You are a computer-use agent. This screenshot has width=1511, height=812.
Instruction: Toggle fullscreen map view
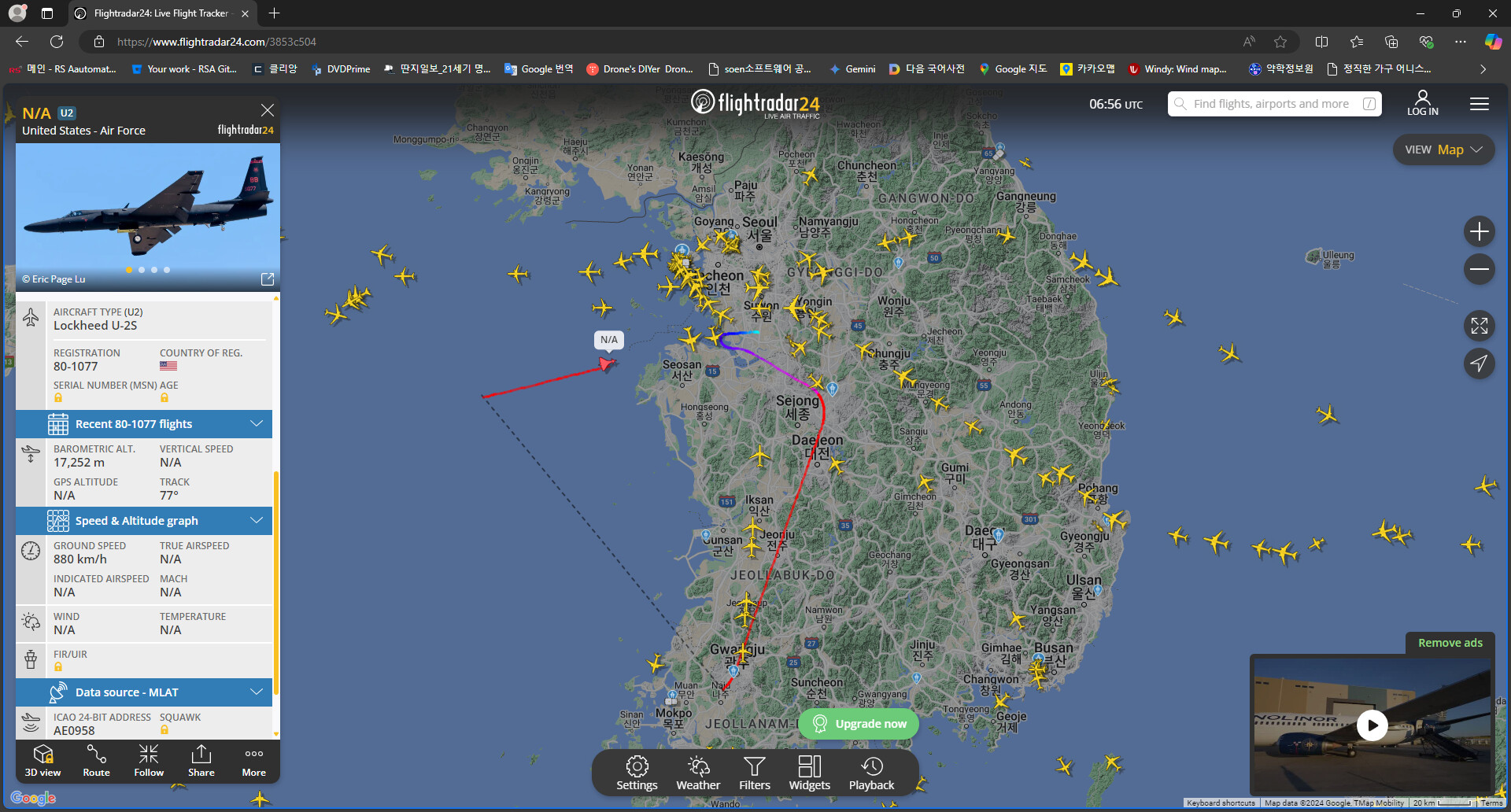coord(1480,326)
